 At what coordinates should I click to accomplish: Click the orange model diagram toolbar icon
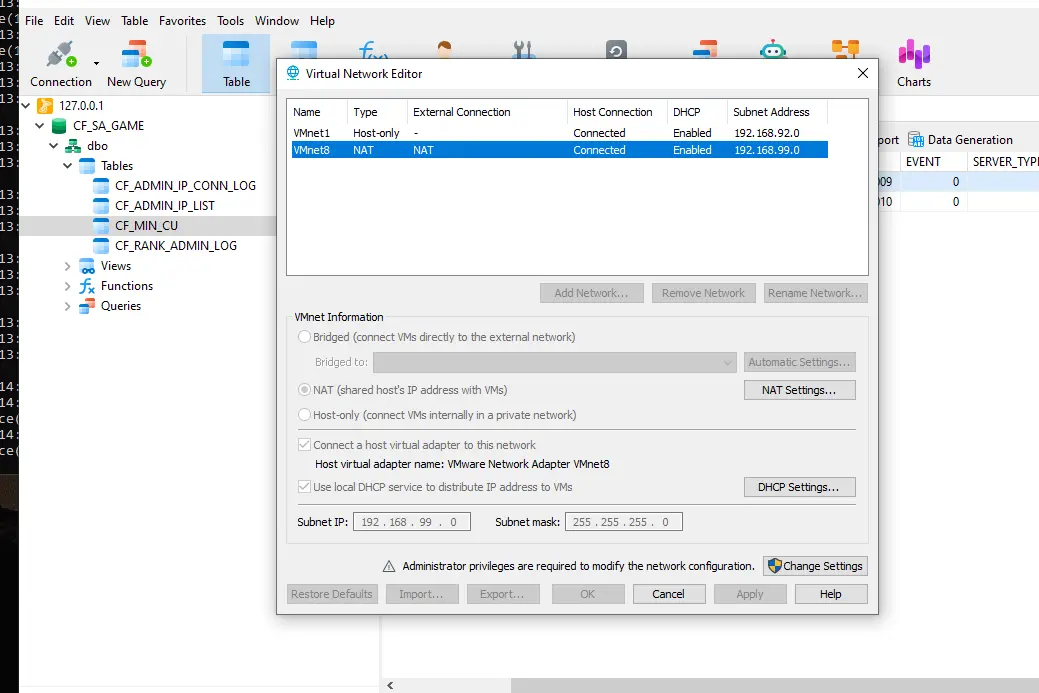click(846, 48)
